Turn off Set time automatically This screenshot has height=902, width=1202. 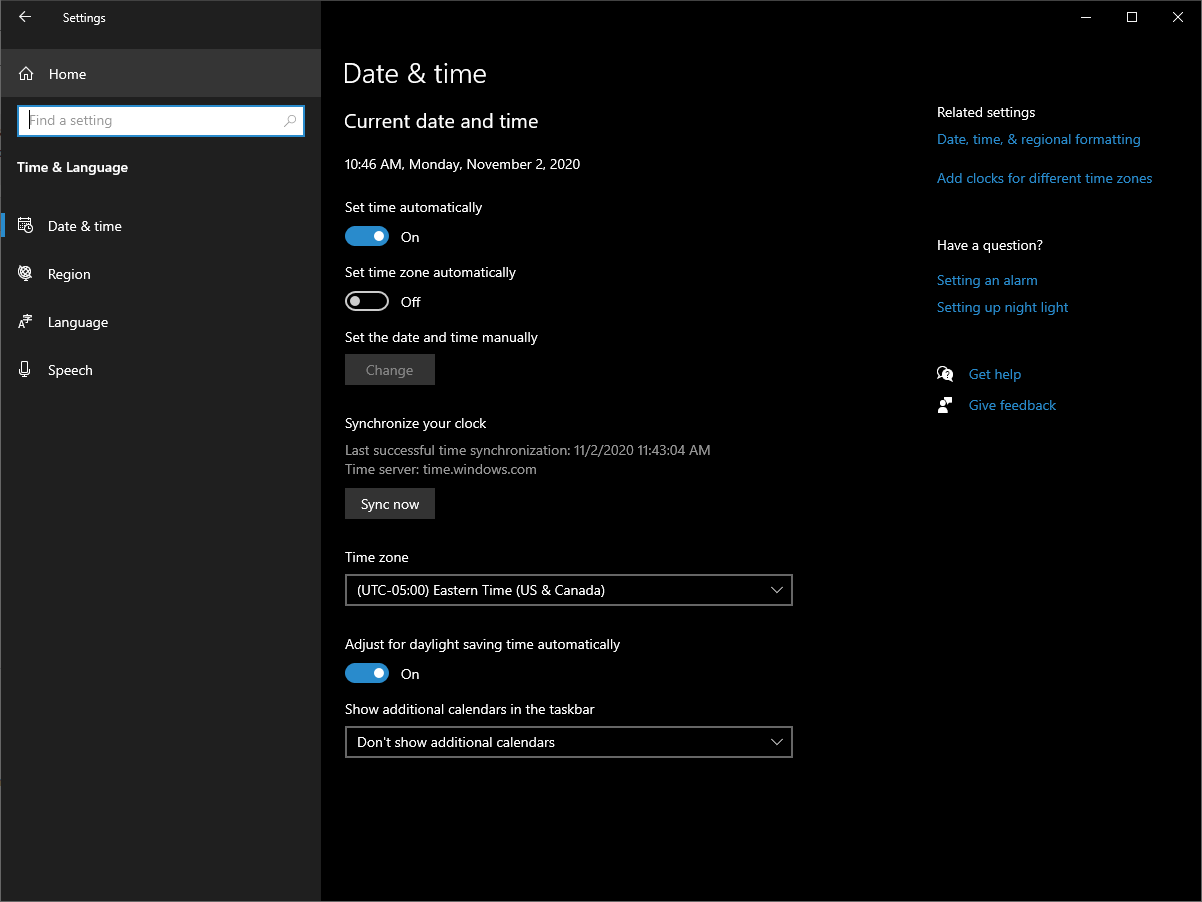[x=367, y=237]
